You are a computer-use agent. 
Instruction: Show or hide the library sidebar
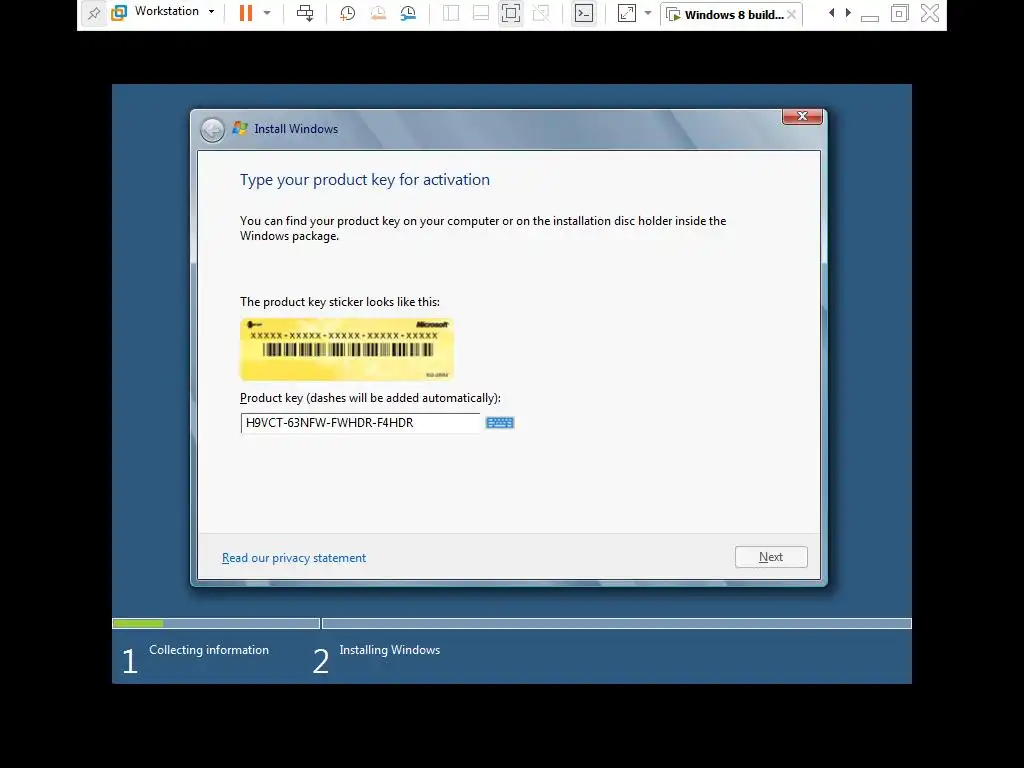click(451, 13)
